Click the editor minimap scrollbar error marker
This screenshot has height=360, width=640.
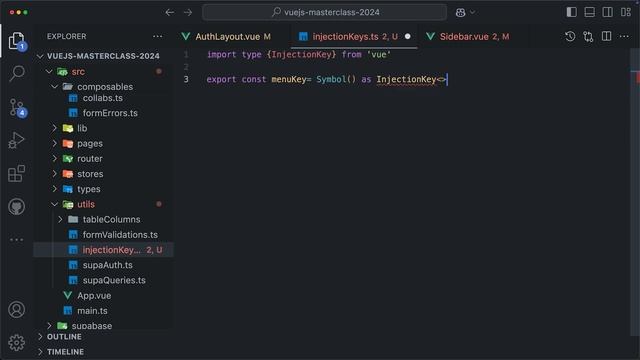point(637,78)
